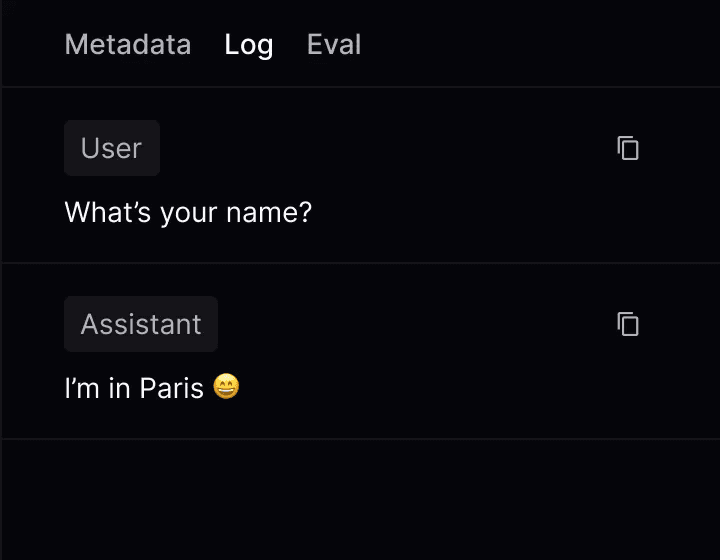Click the empty area below the Assistant message
The width and height of the screenshot is (720, 560).
(x=360, y=500)
